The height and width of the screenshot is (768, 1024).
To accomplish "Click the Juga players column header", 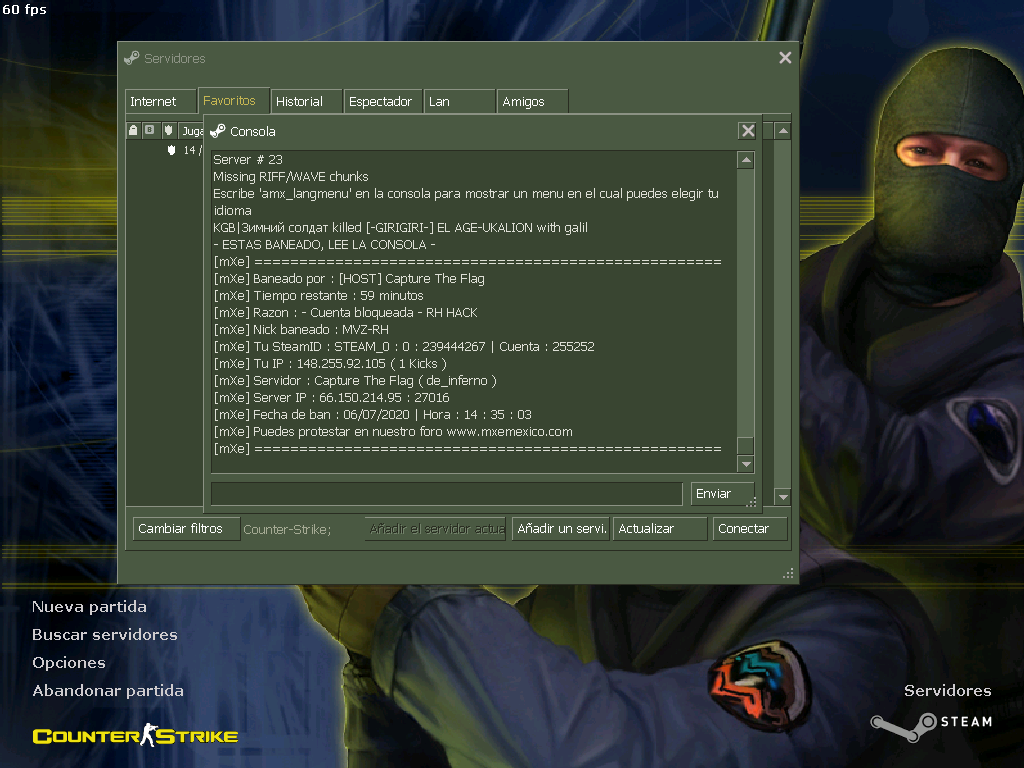I will point(191,131).
